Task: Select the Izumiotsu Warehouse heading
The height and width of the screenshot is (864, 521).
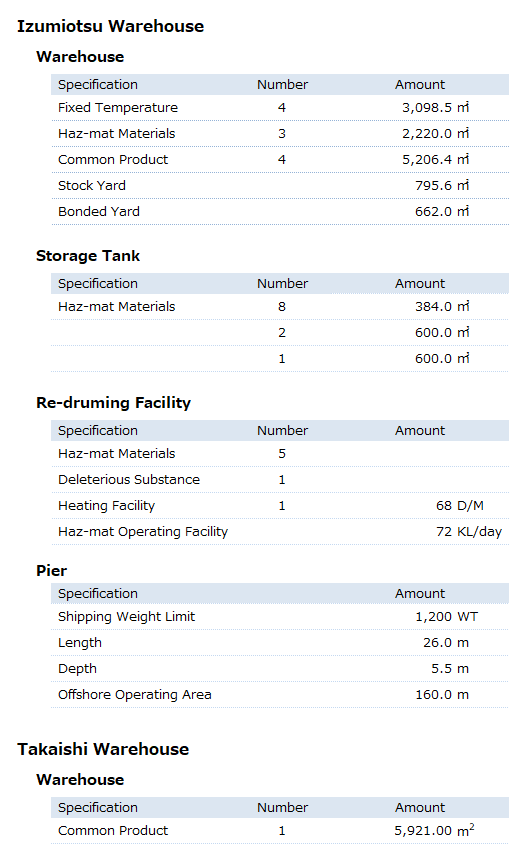Action: (110, 26)
